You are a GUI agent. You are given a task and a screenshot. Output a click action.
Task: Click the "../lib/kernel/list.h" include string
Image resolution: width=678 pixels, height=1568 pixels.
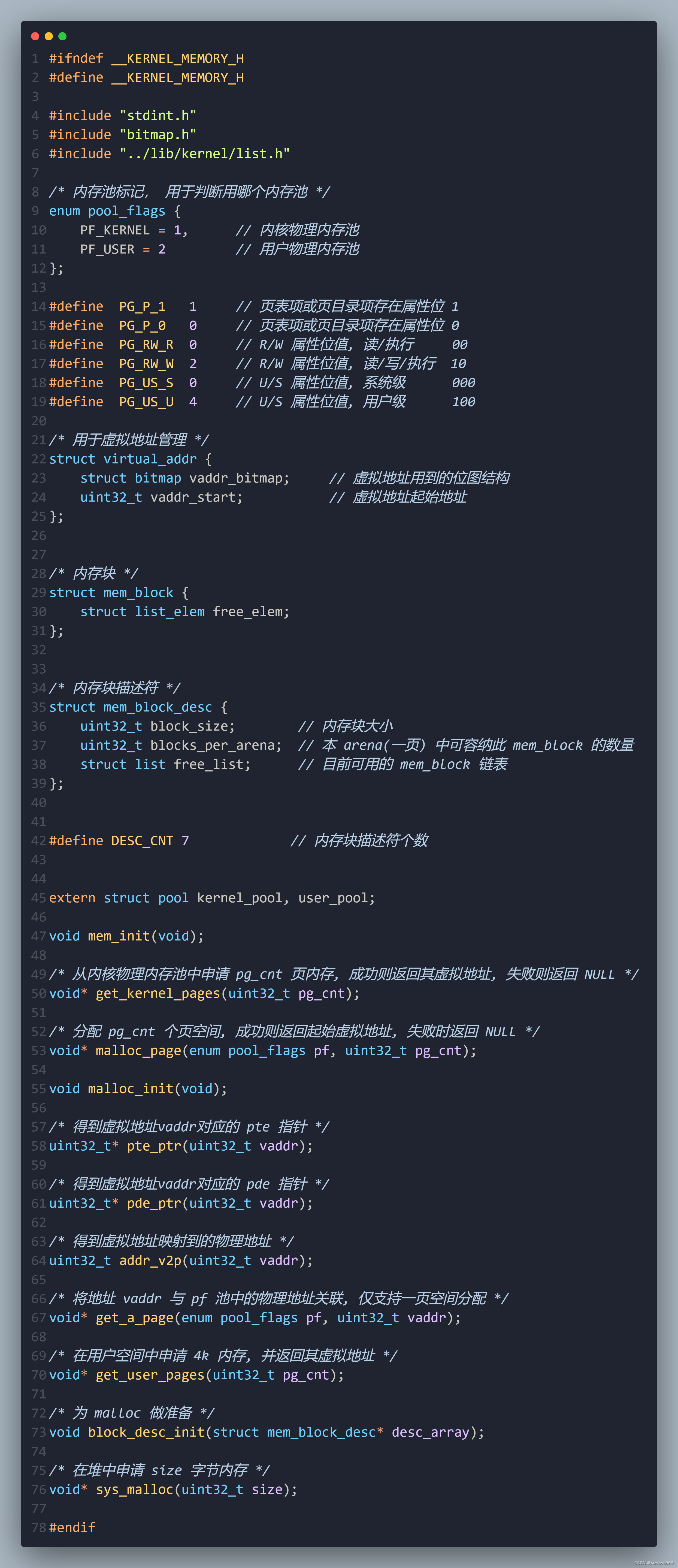tap(205, 153)
